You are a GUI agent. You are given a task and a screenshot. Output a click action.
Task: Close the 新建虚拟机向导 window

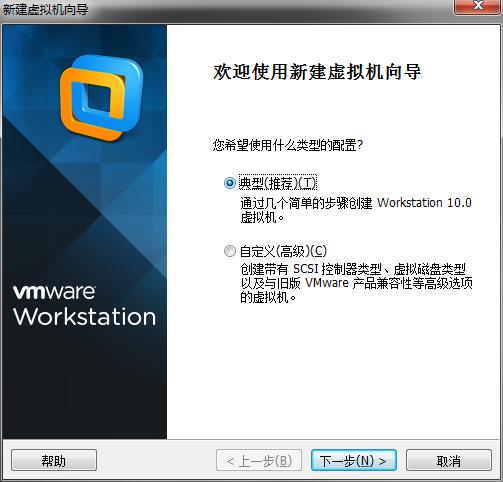coord(478,6)
